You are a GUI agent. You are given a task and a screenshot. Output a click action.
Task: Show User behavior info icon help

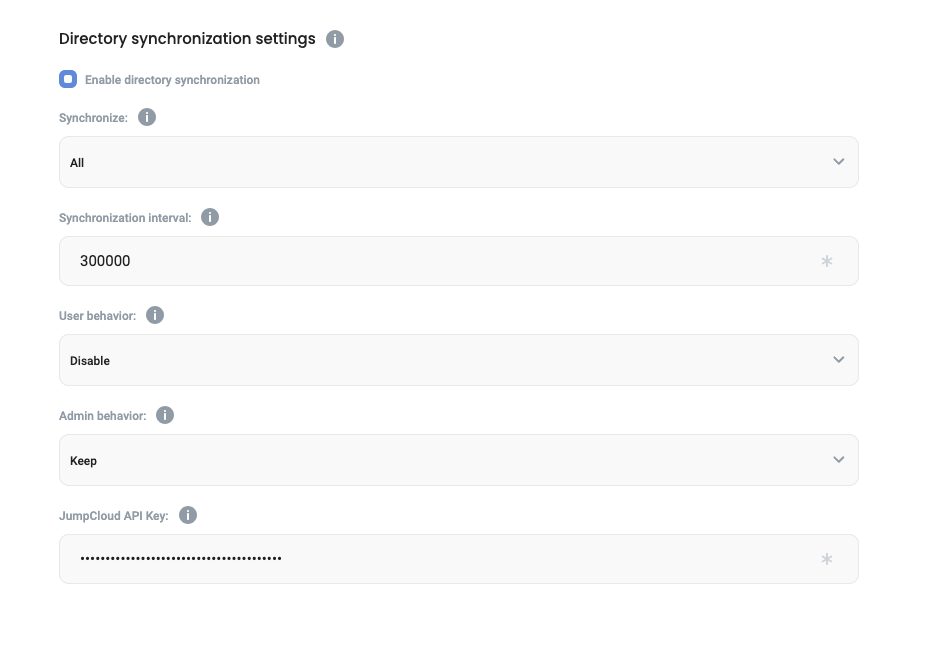click(x=155, y=315)
